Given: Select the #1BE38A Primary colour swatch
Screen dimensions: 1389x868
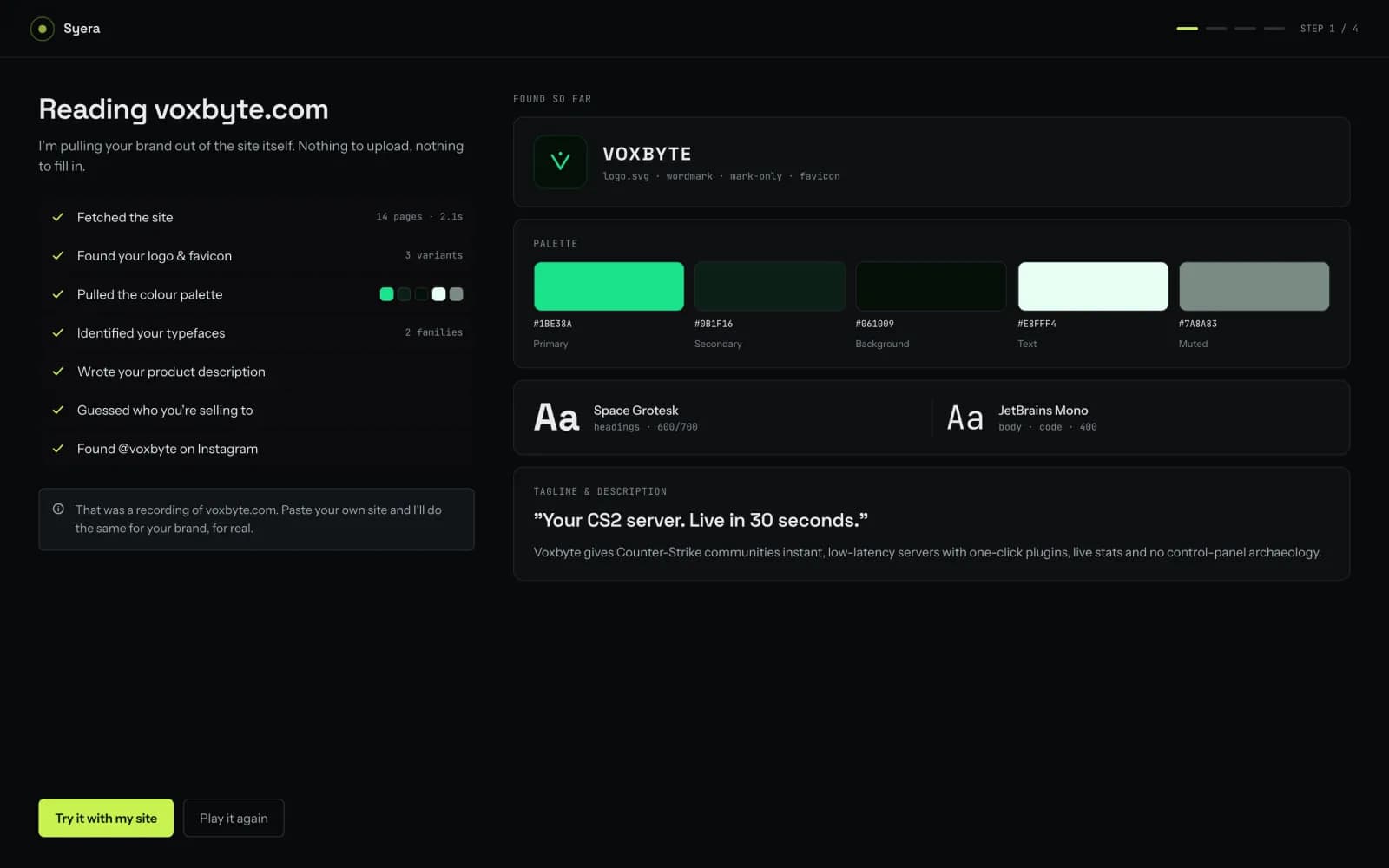Looking at the screenshot, I should [609, 286].
